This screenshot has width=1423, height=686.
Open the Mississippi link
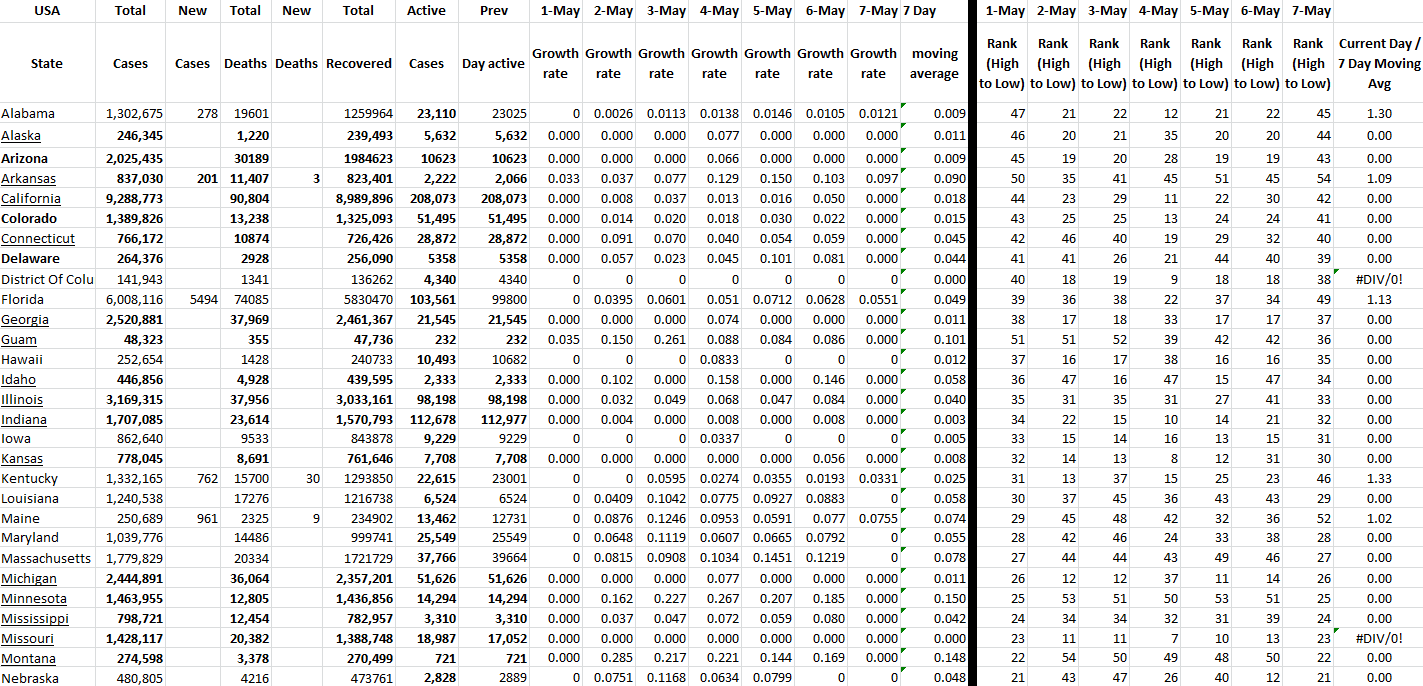(35, 619)
